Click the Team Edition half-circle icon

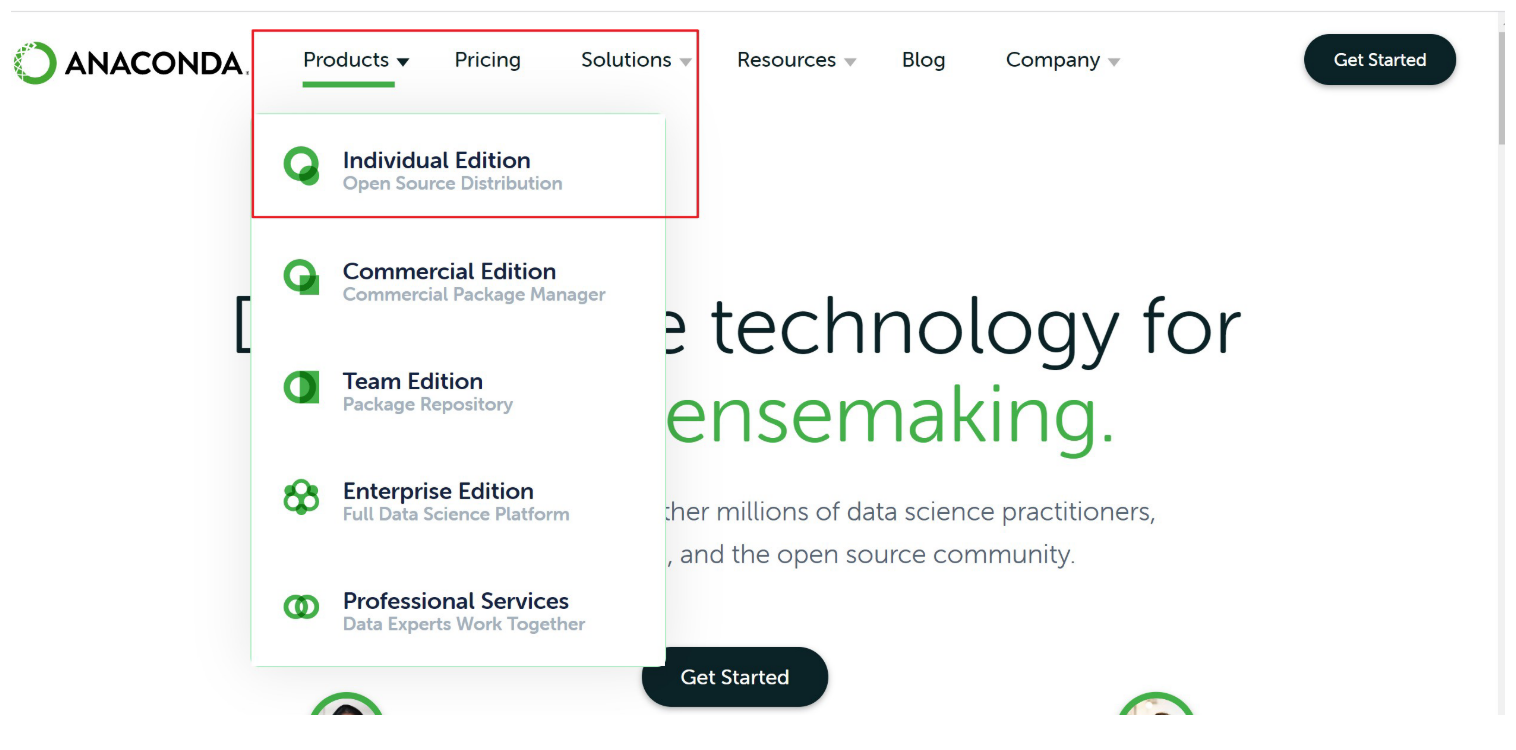[301, 387]
